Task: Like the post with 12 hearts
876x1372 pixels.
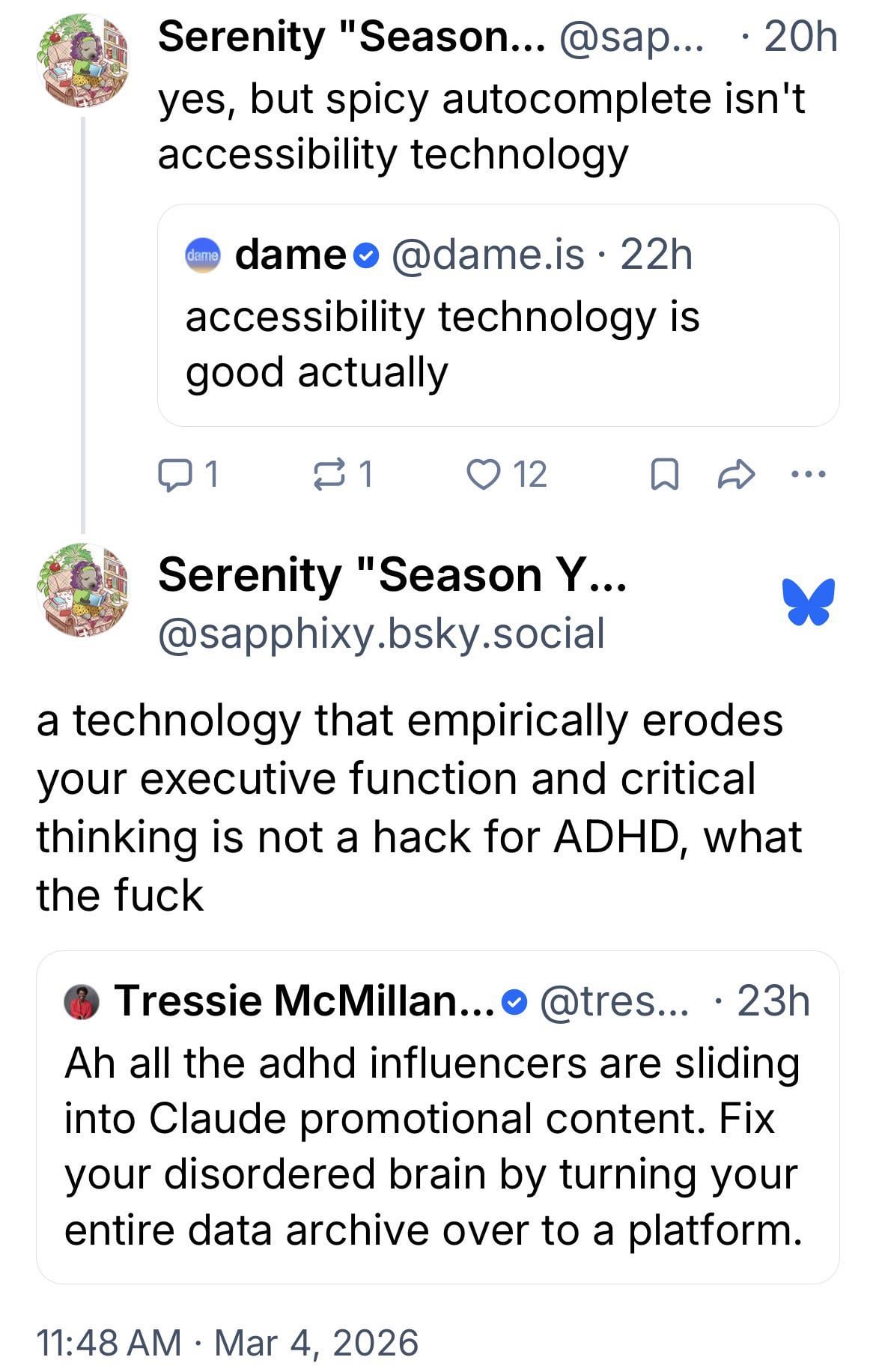Action: pyautogui.click(x=483, y=474)
